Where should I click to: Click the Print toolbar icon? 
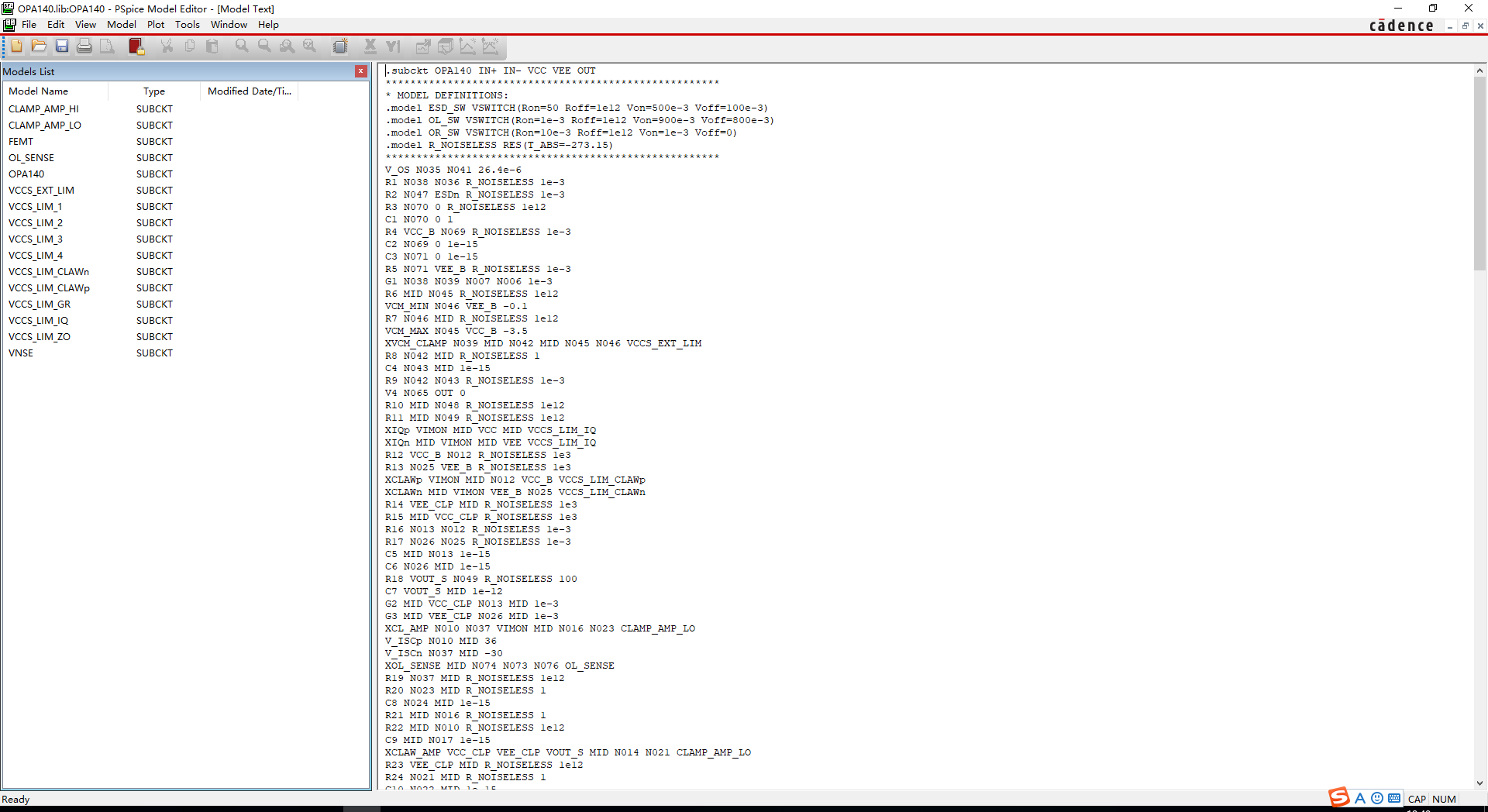pyautogui.click(x=84, y=46)
